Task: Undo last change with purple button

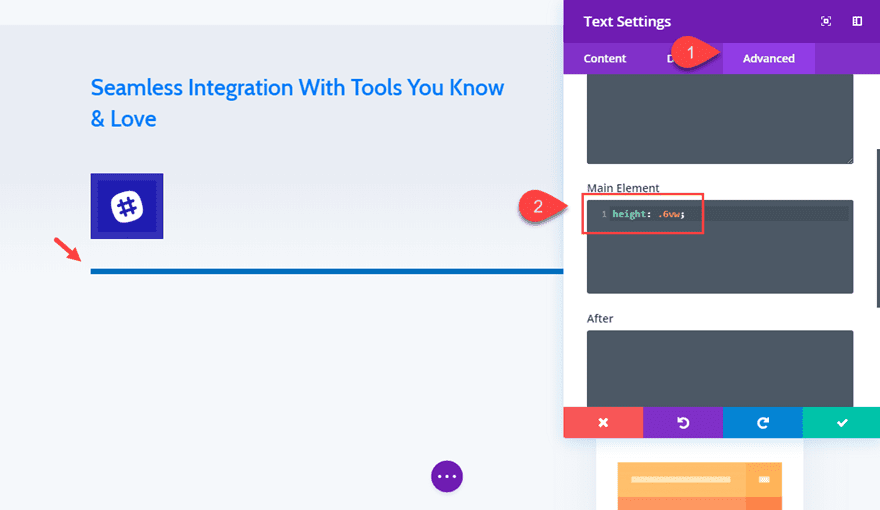Action: [x=683, y=422]
